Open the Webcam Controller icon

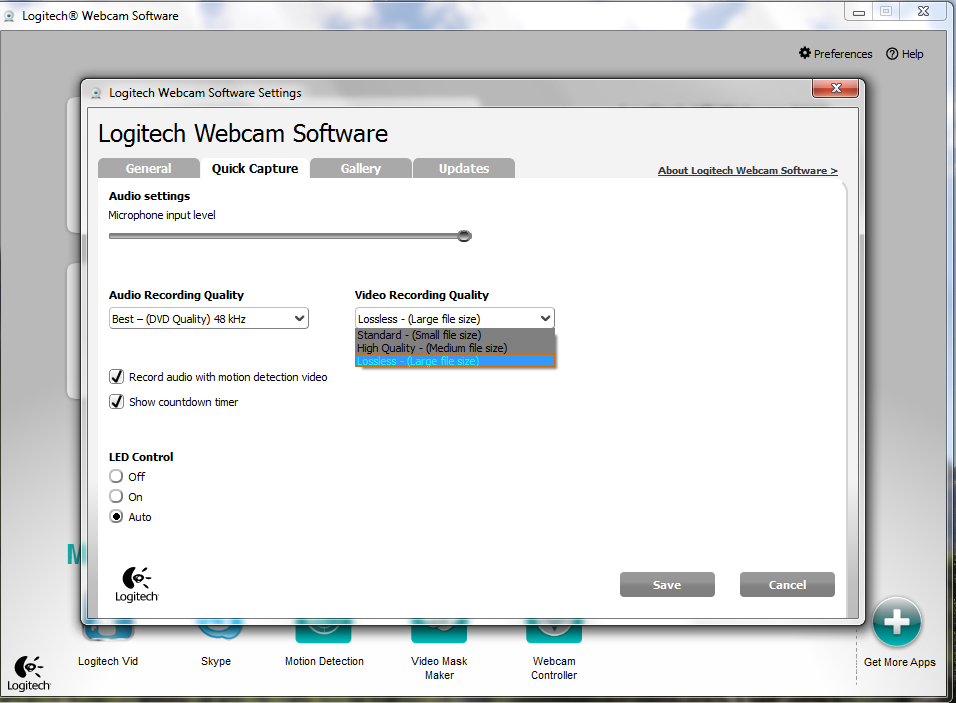(554, 632)
